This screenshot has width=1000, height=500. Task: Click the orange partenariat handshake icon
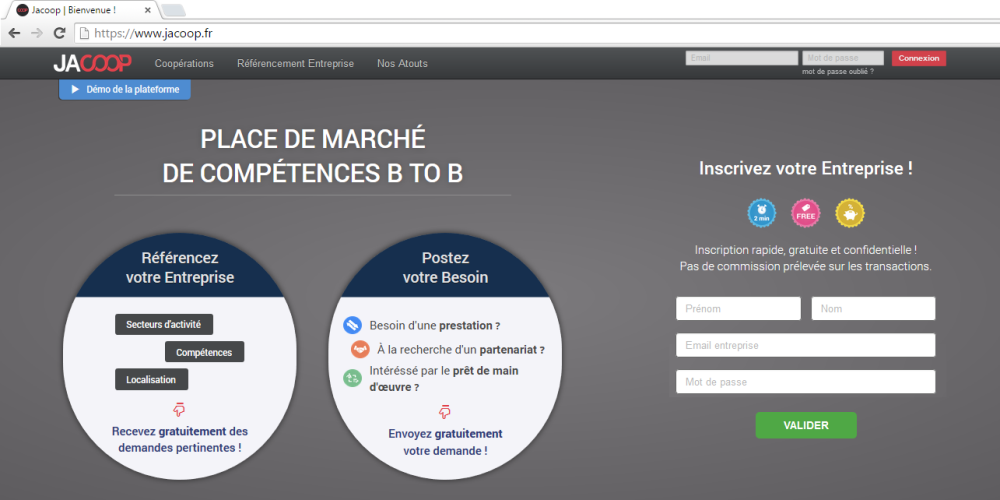coord(360,349)
